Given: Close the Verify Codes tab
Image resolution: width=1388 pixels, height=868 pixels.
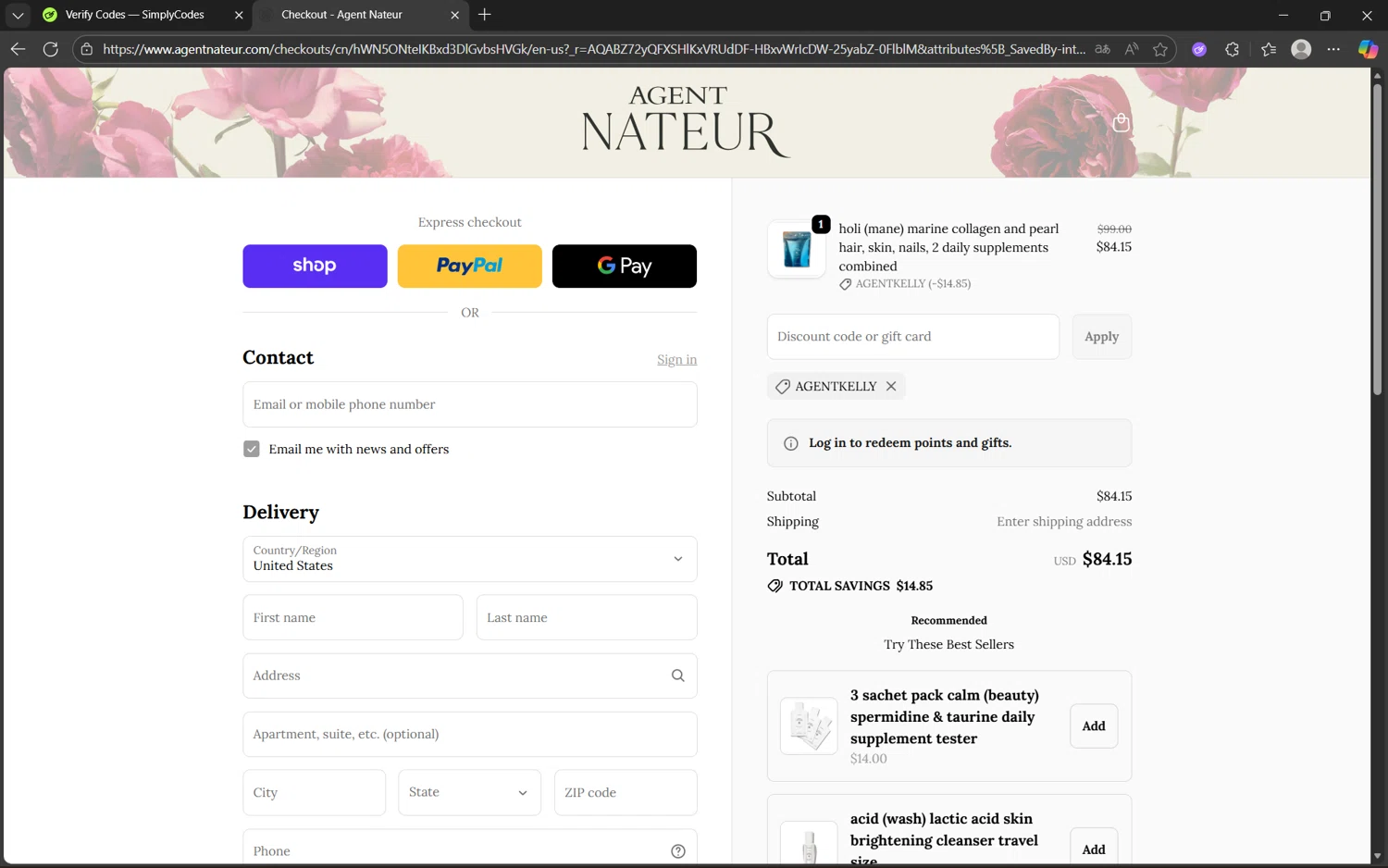Looking at the screenshot, I should point(239,15).
